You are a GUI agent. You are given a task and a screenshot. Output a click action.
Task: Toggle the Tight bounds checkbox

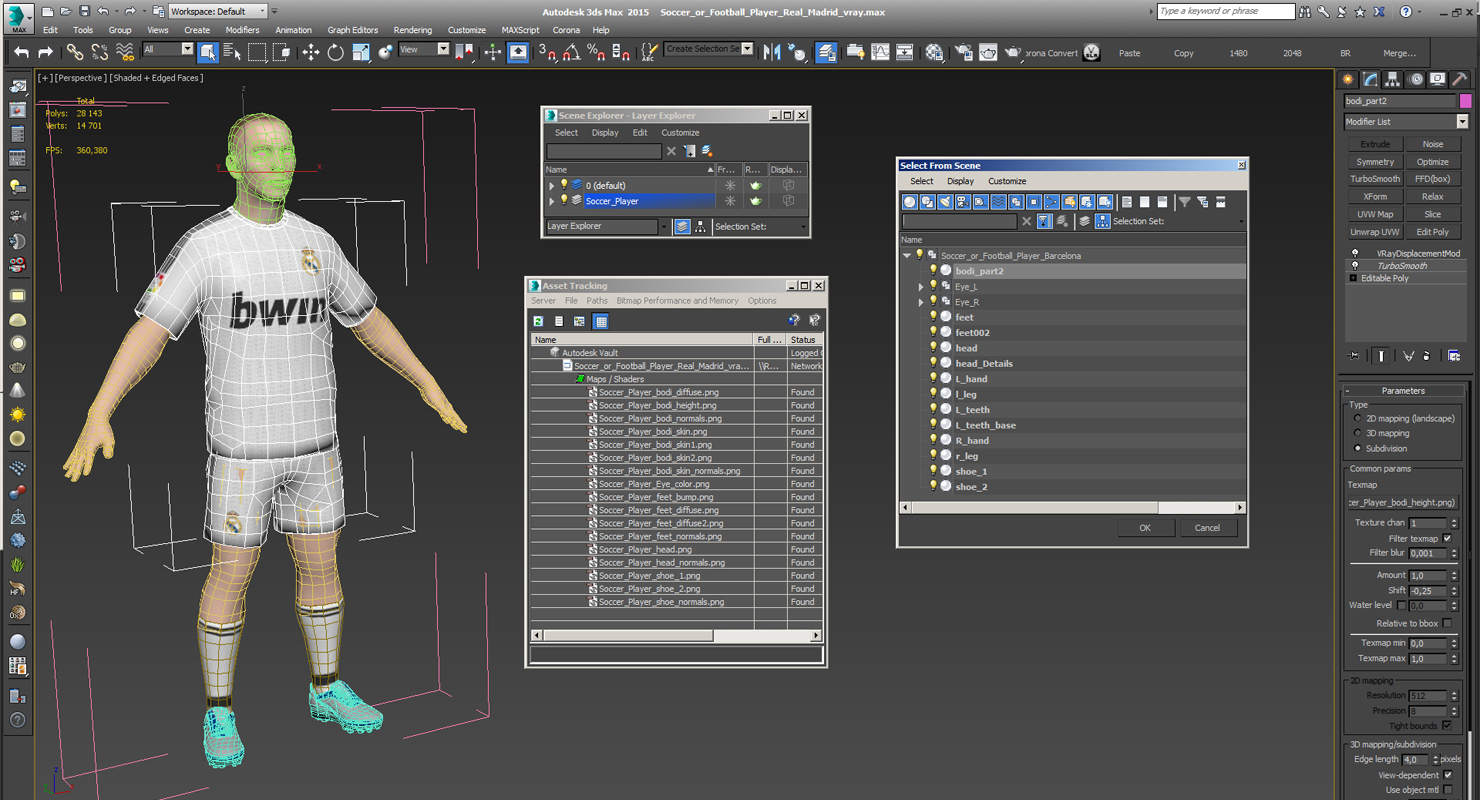click(1447, 725)
